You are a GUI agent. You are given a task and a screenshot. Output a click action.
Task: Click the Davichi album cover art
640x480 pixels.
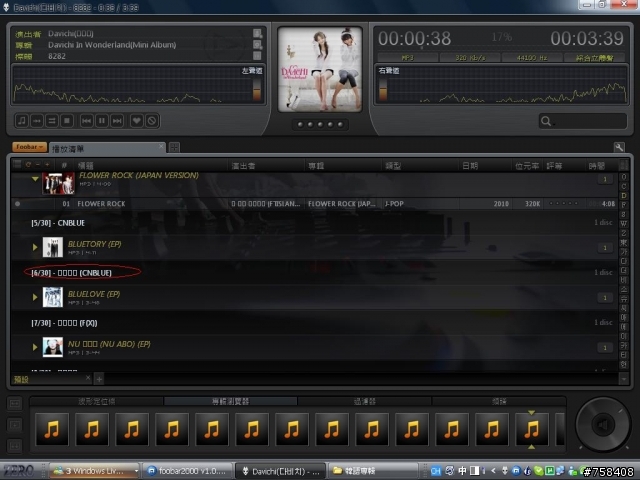[320, 69]
